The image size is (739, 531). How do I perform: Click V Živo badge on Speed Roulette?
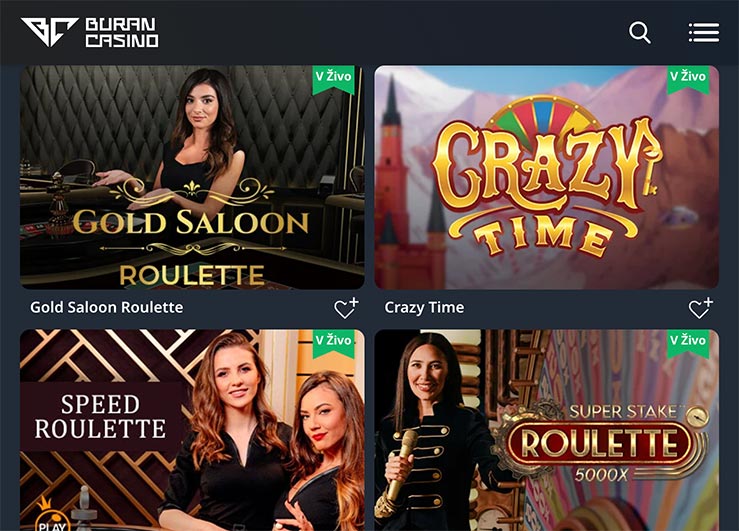click(x=334, y=343)
